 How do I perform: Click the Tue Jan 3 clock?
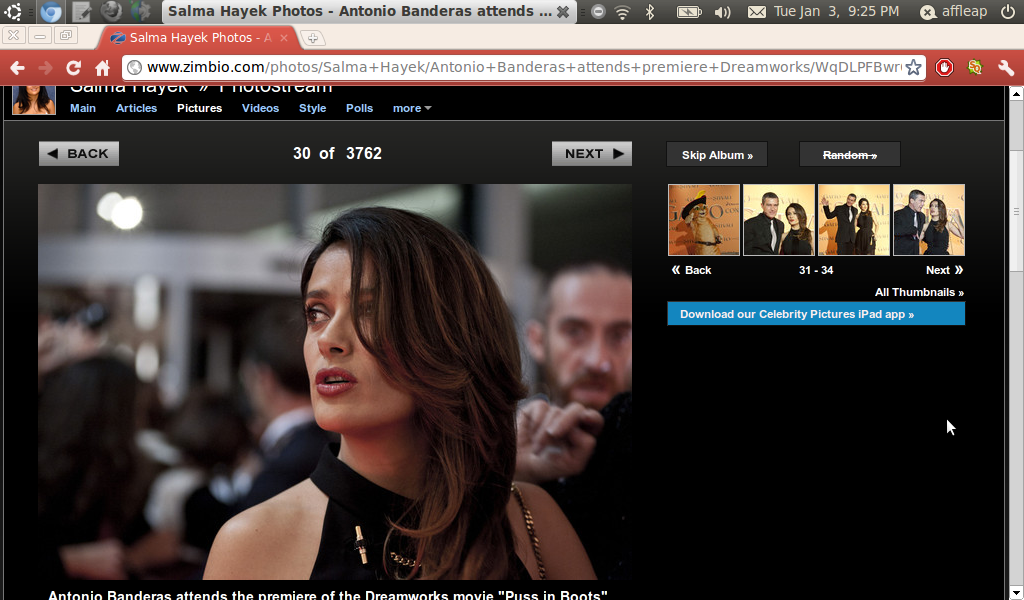click(836, 11)
